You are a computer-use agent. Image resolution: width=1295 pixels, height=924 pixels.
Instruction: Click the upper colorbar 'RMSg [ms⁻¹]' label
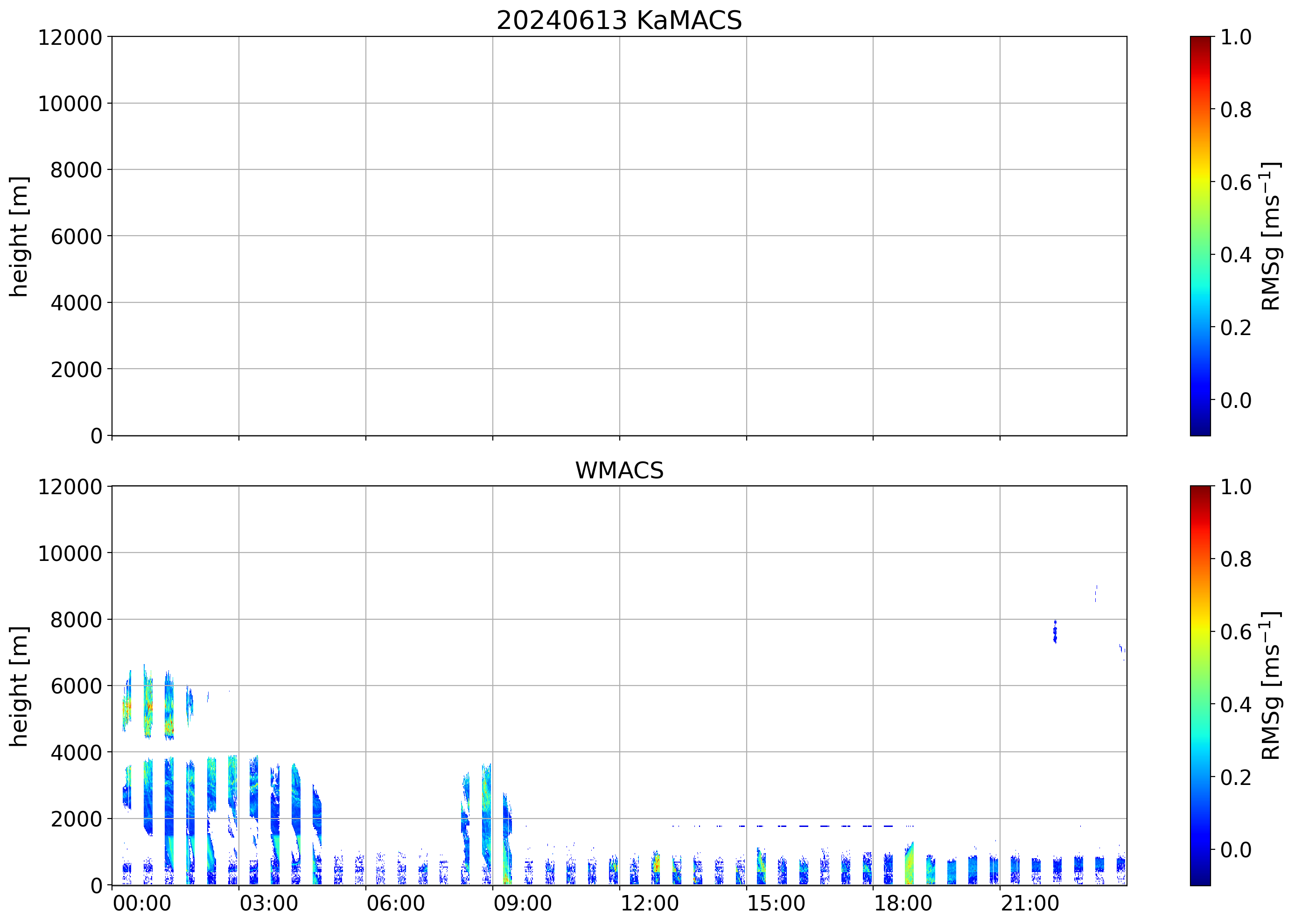pyautogui.click(x=1271, y=236)
